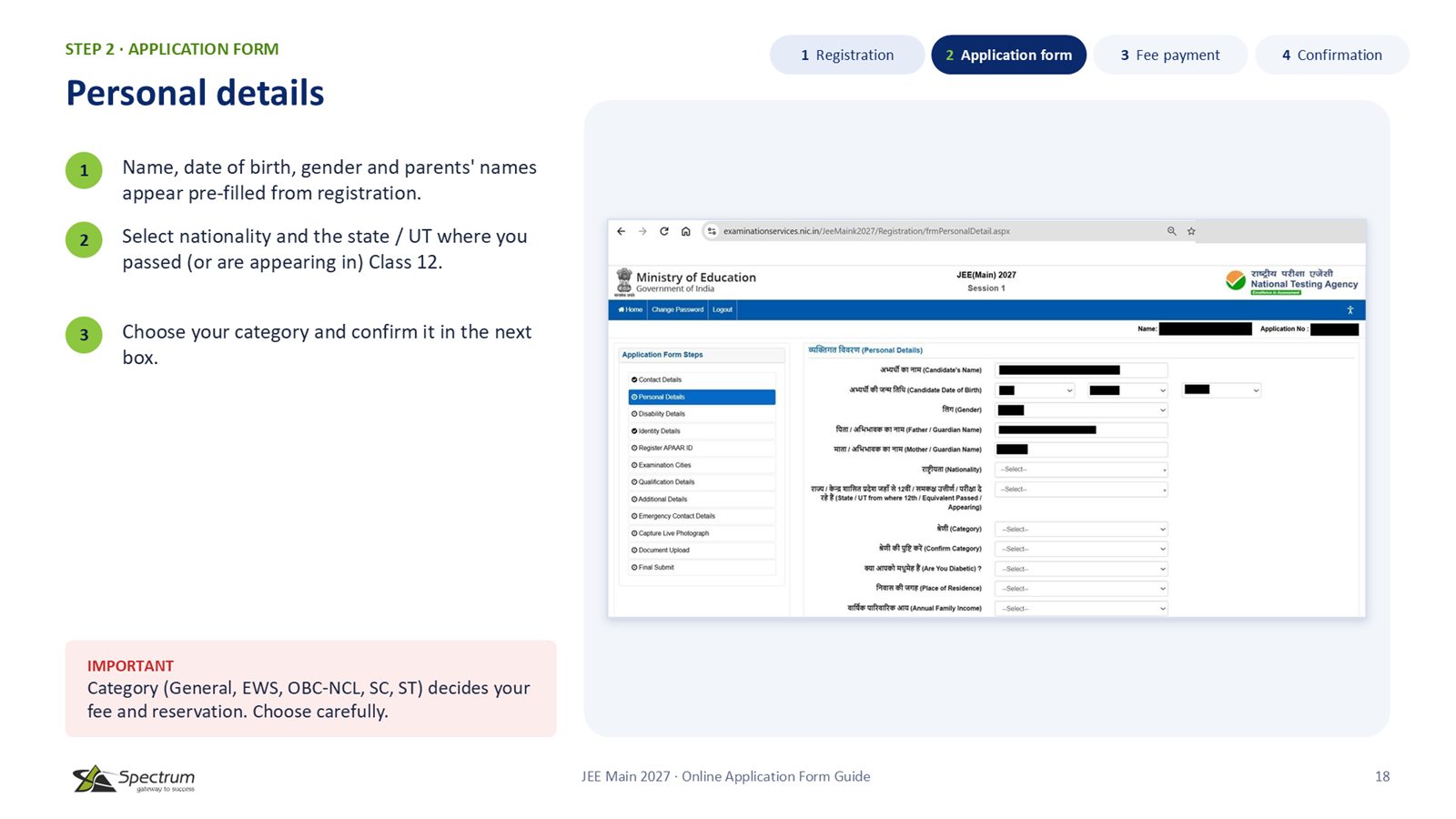
Task: Open Change Password menu item
Action: click(677, 310)
